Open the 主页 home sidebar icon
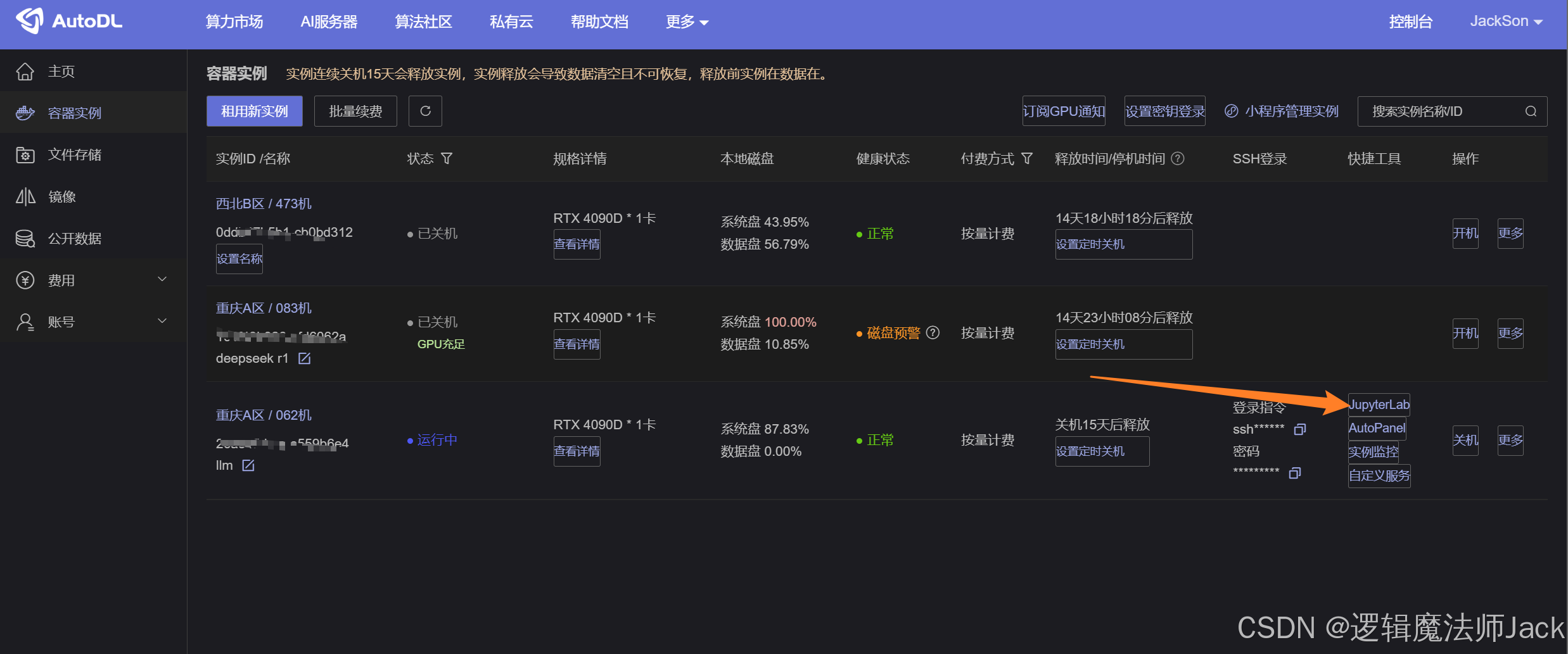 pos(25,72)
